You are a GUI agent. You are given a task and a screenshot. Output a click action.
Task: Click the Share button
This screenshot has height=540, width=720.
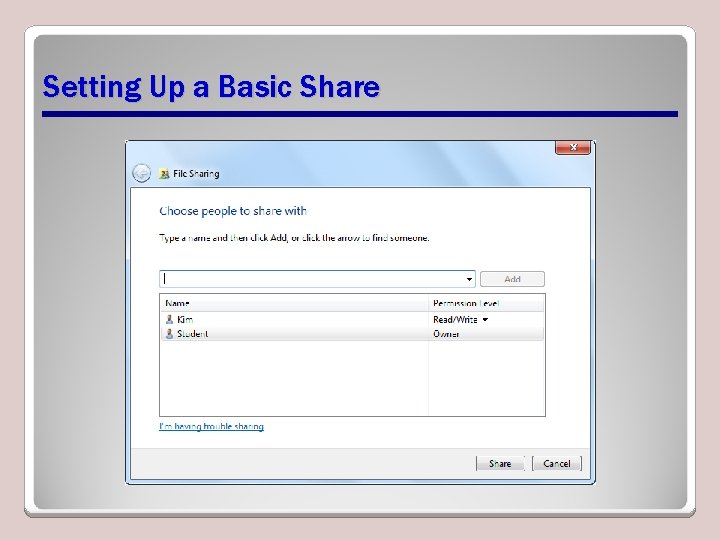[500, 464]
